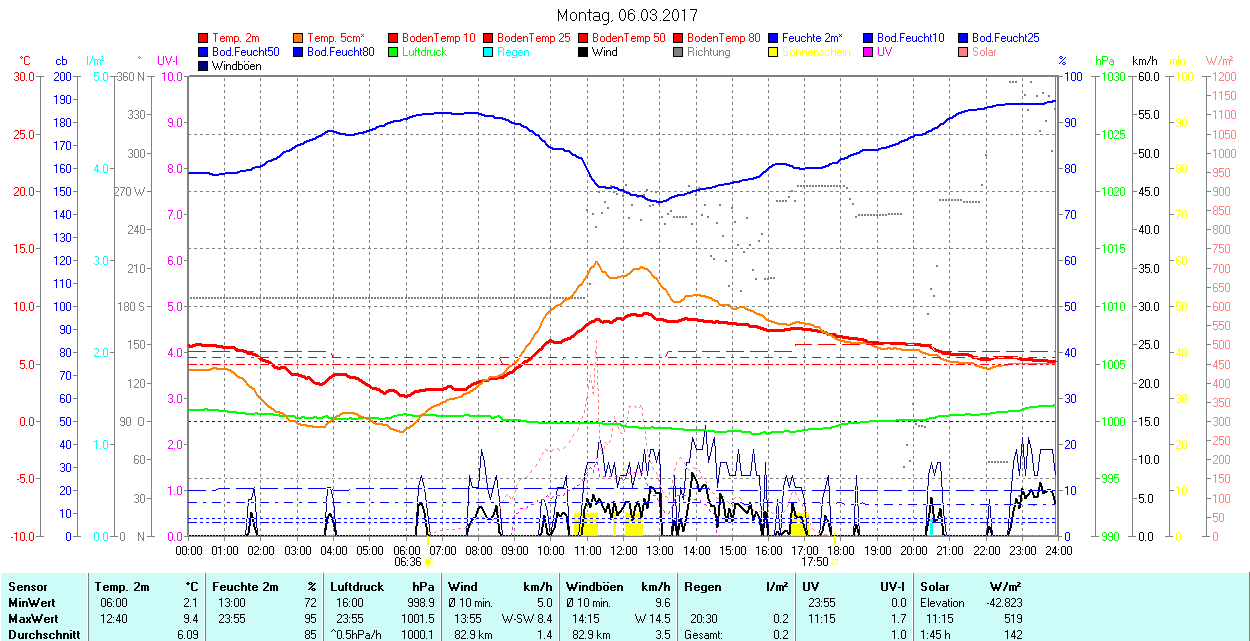This screenshot has height=641, width=1250.
Task: Click the 06:36 sunrise marker on time axis
Action: click(408, 562)
